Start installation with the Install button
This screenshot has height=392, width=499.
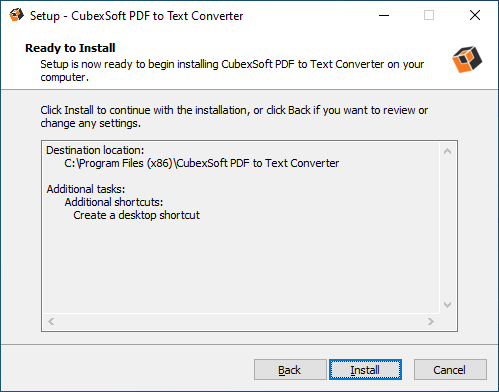coord(365,370)
